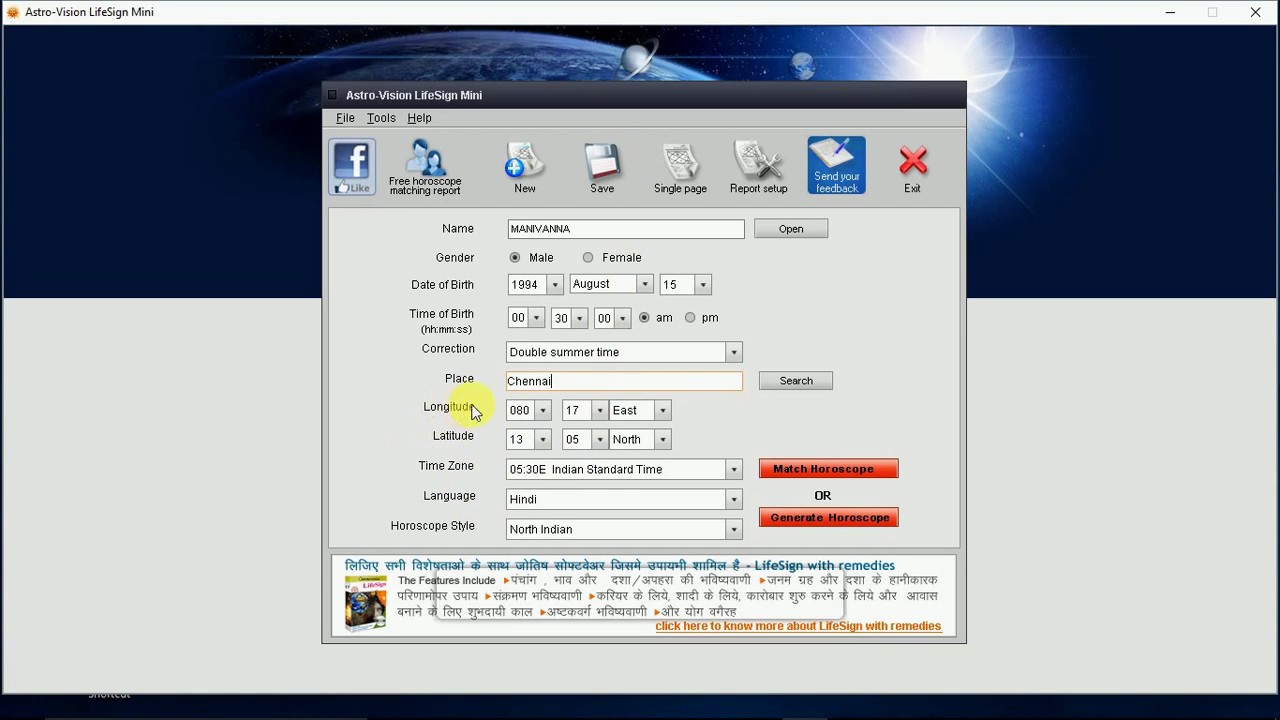This screenshot has height=720, width=1280.
Task: Choose pm for time of birth
Action: 690,318
